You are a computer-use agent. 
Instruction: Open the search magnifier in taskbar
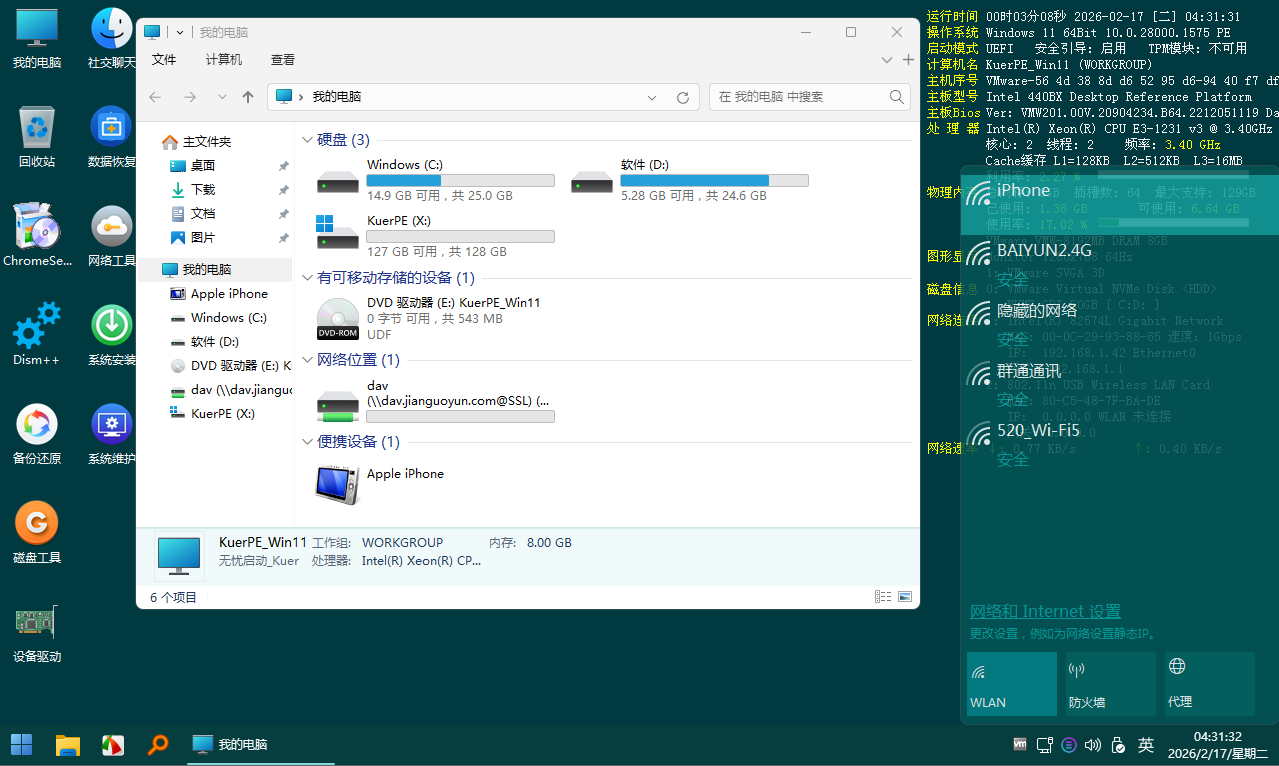point(158,745)
